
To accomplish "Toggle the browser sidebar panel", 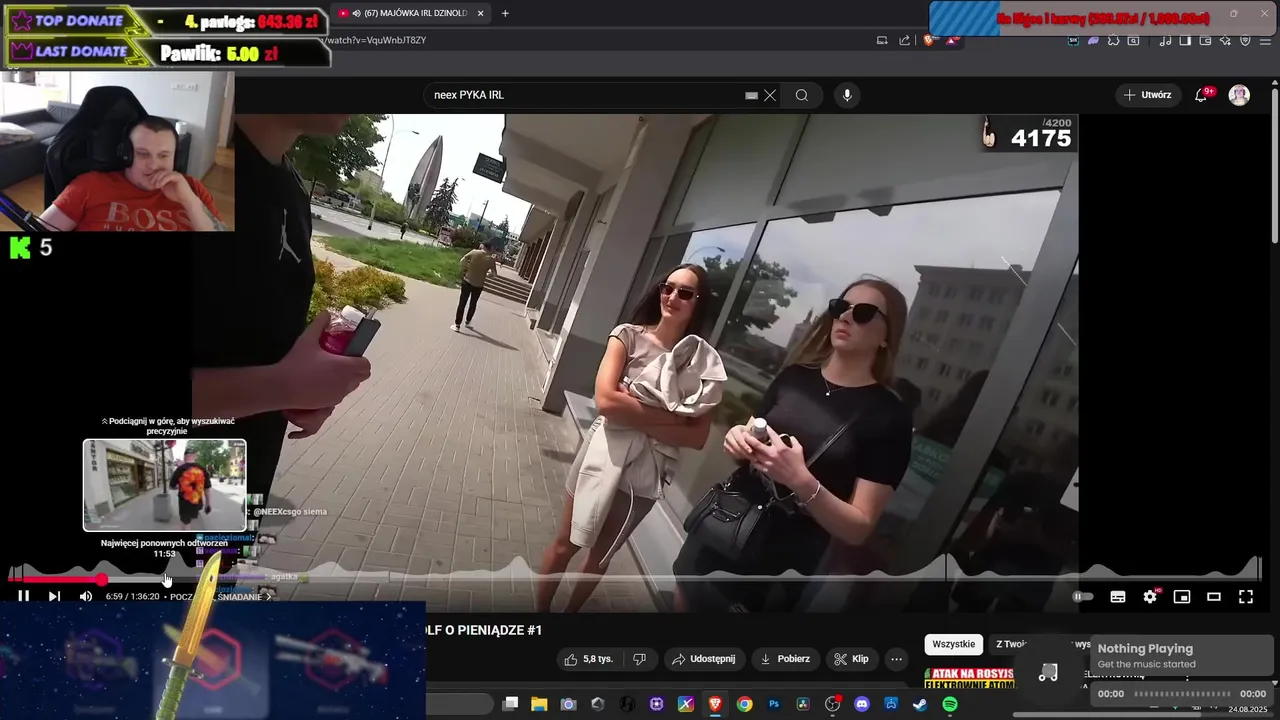I will (x=1185, y=40).
